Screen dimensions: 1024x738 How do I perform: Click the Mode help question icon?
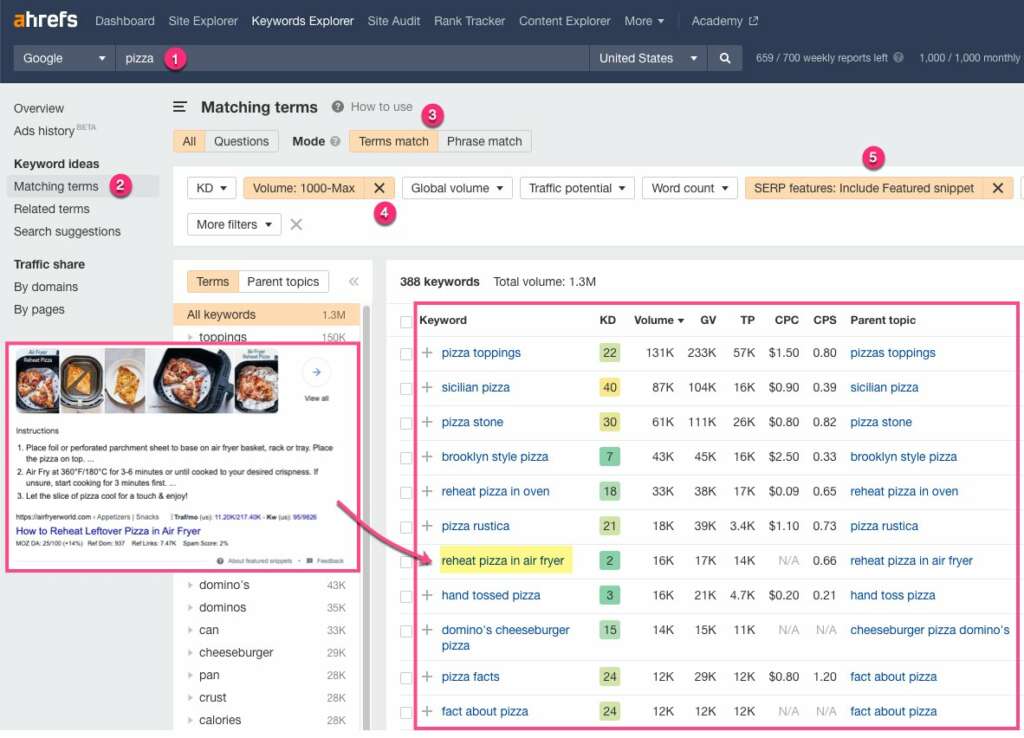click(x=335, y=141)
